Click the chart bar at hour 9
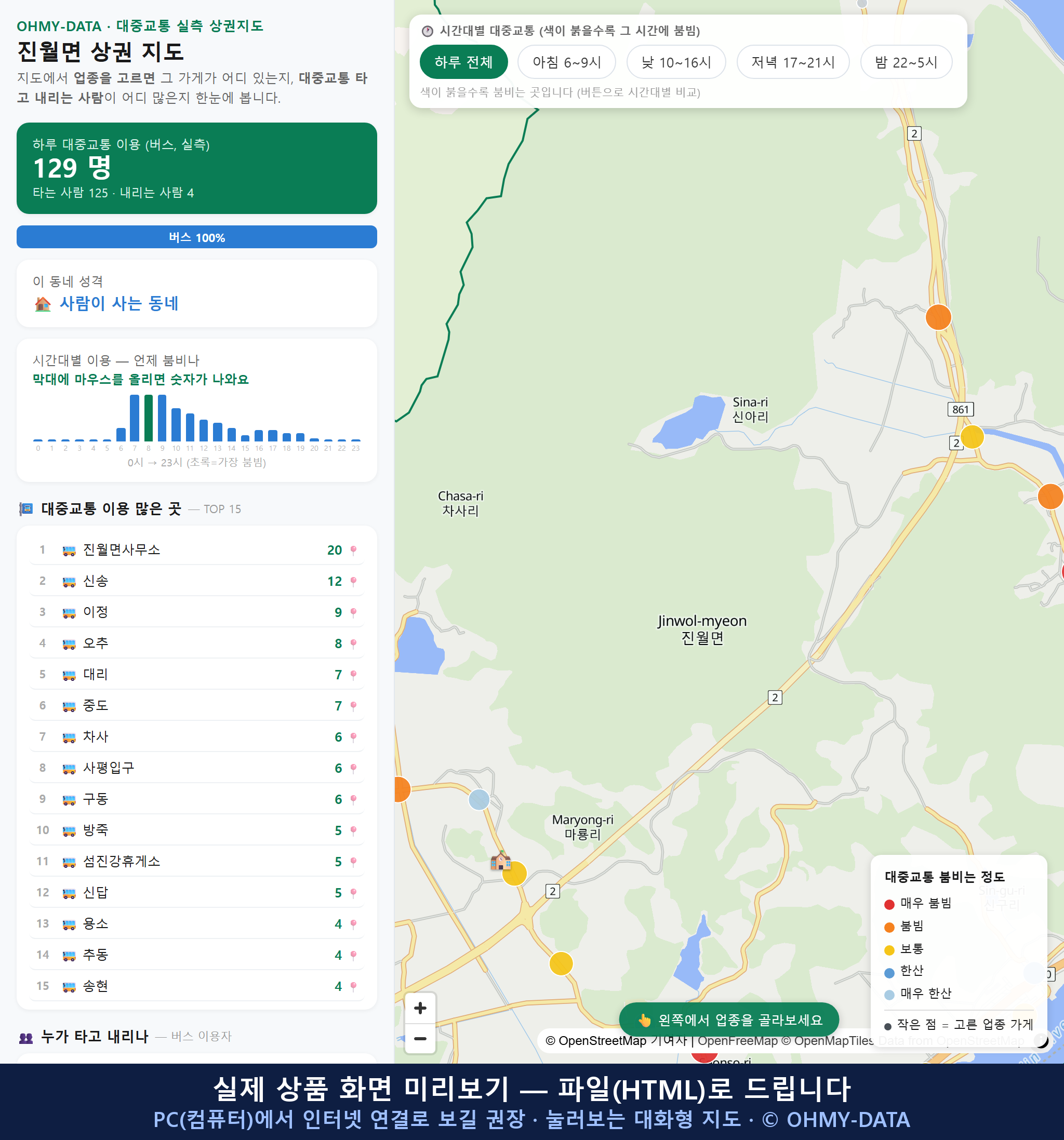The width and height of the screenshot is (1064, 1140). pyautogui.click(x=162, y=418)
